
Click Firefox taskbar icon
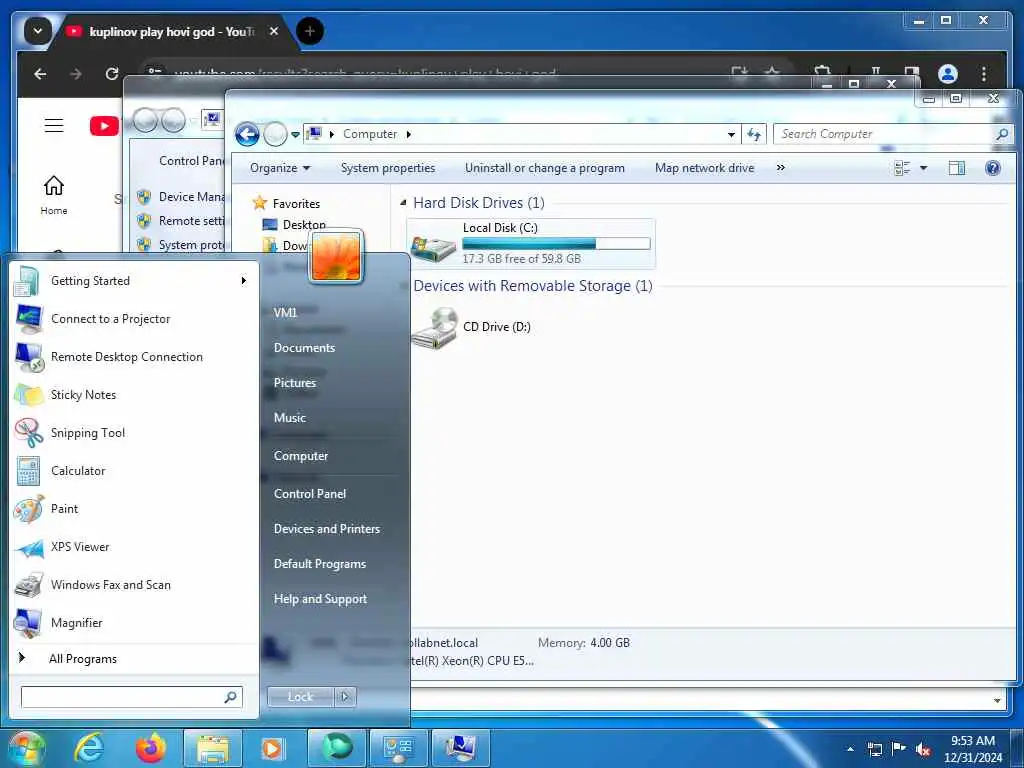tap(150, 748)
